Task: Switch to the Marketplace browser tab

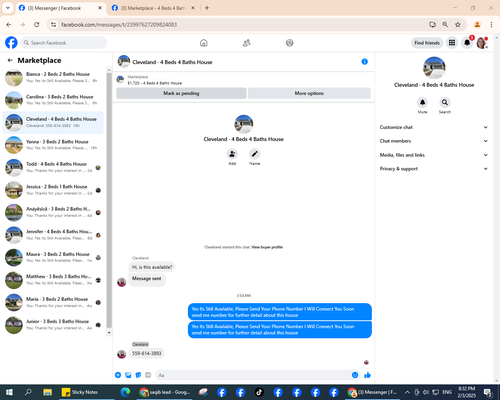Action: click(x=153, y=8)
